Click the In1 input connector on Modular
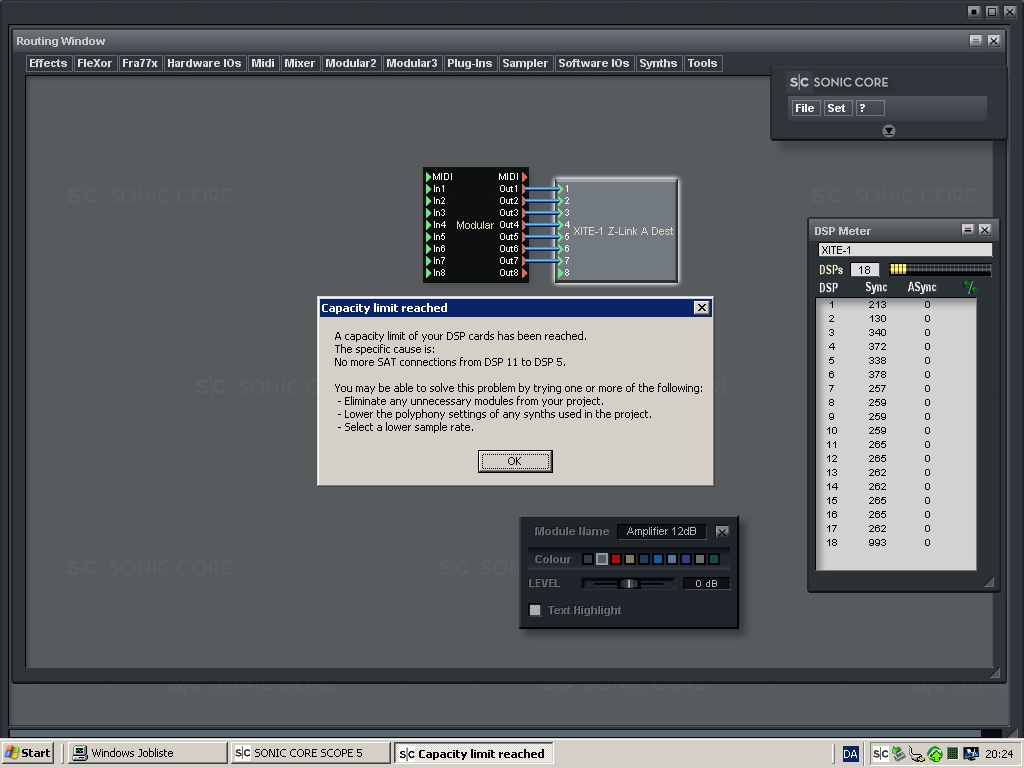This screenshot has height=768, width=1024. click(x=429, y=189)
